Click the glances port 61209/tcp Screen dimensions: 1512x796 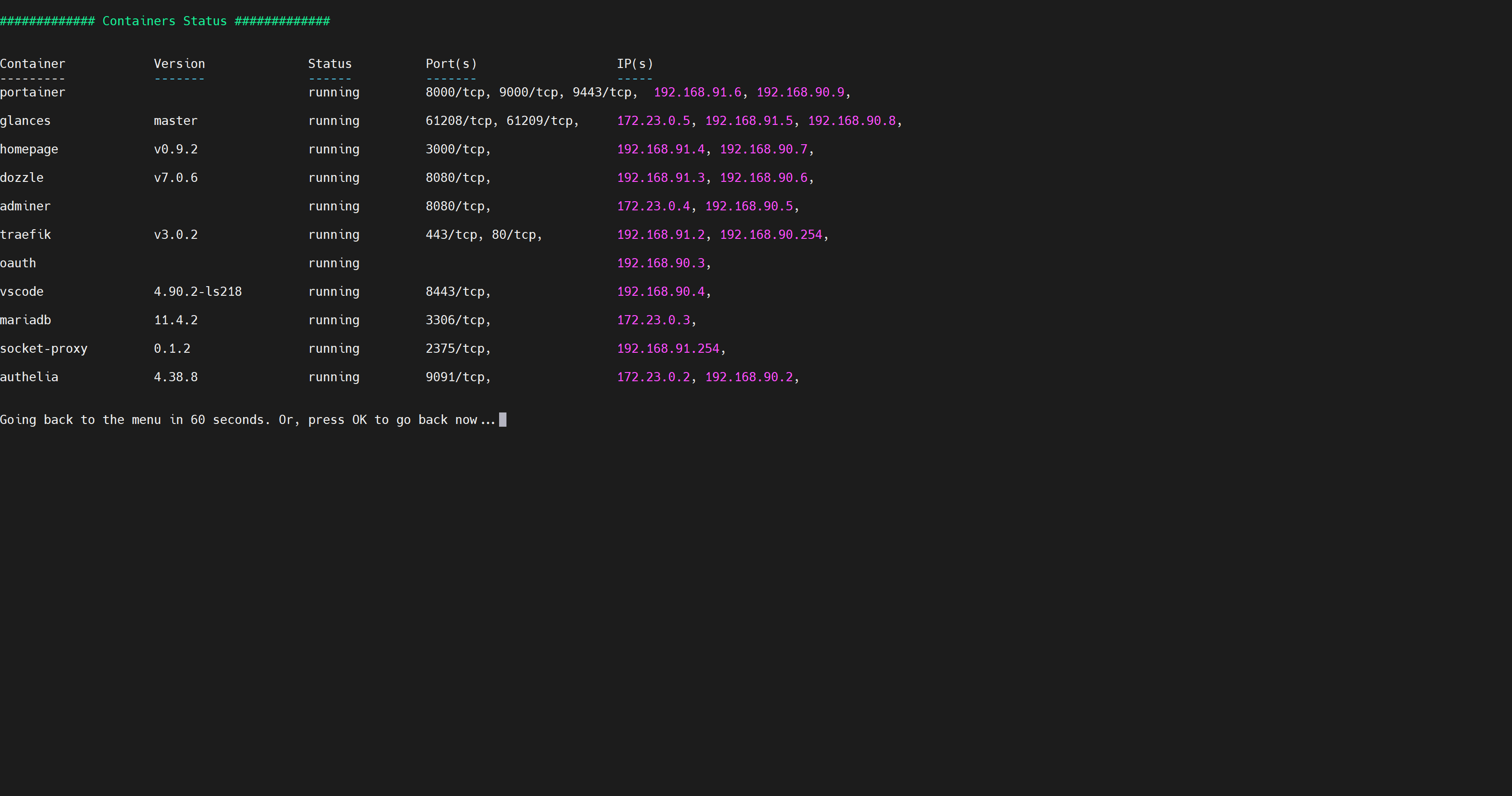[540, 121]
